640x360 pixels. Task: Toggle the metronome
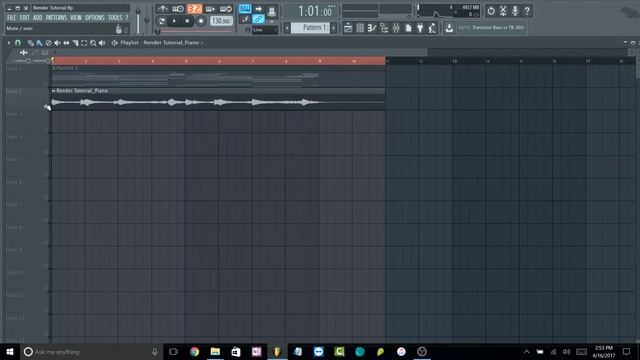(162, 9)
